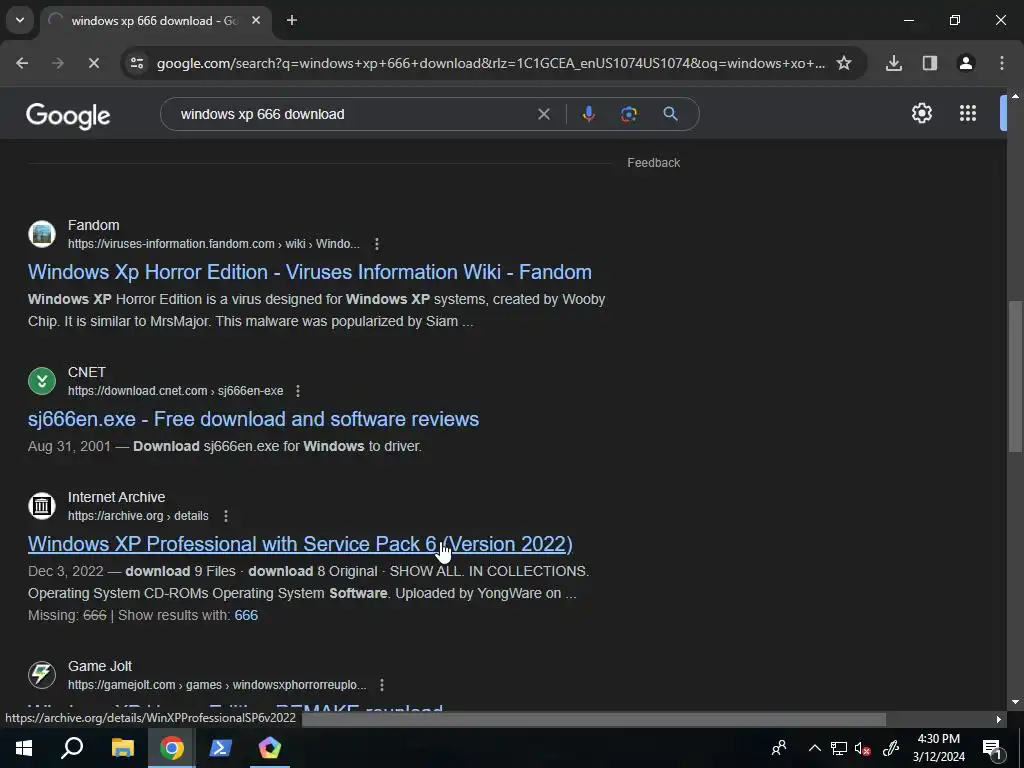Open the notification center

coord(993,748)
